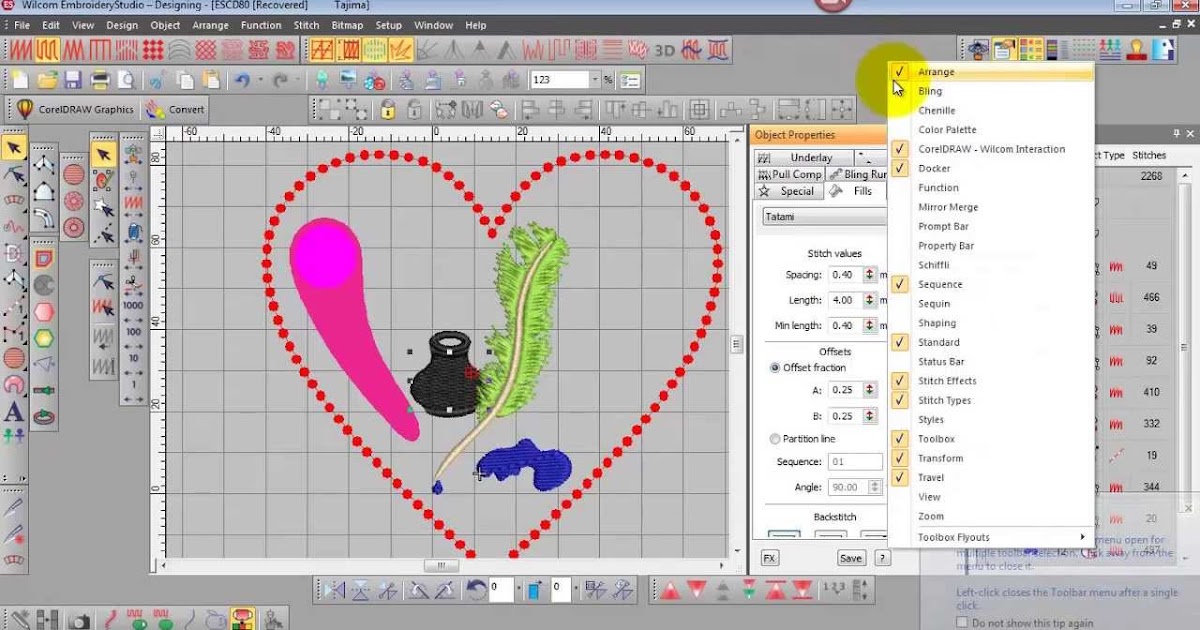Viewport: 1200px width, 630px height.
Task: Travel by 1000 stitches
Action: (x=133, y=305)
